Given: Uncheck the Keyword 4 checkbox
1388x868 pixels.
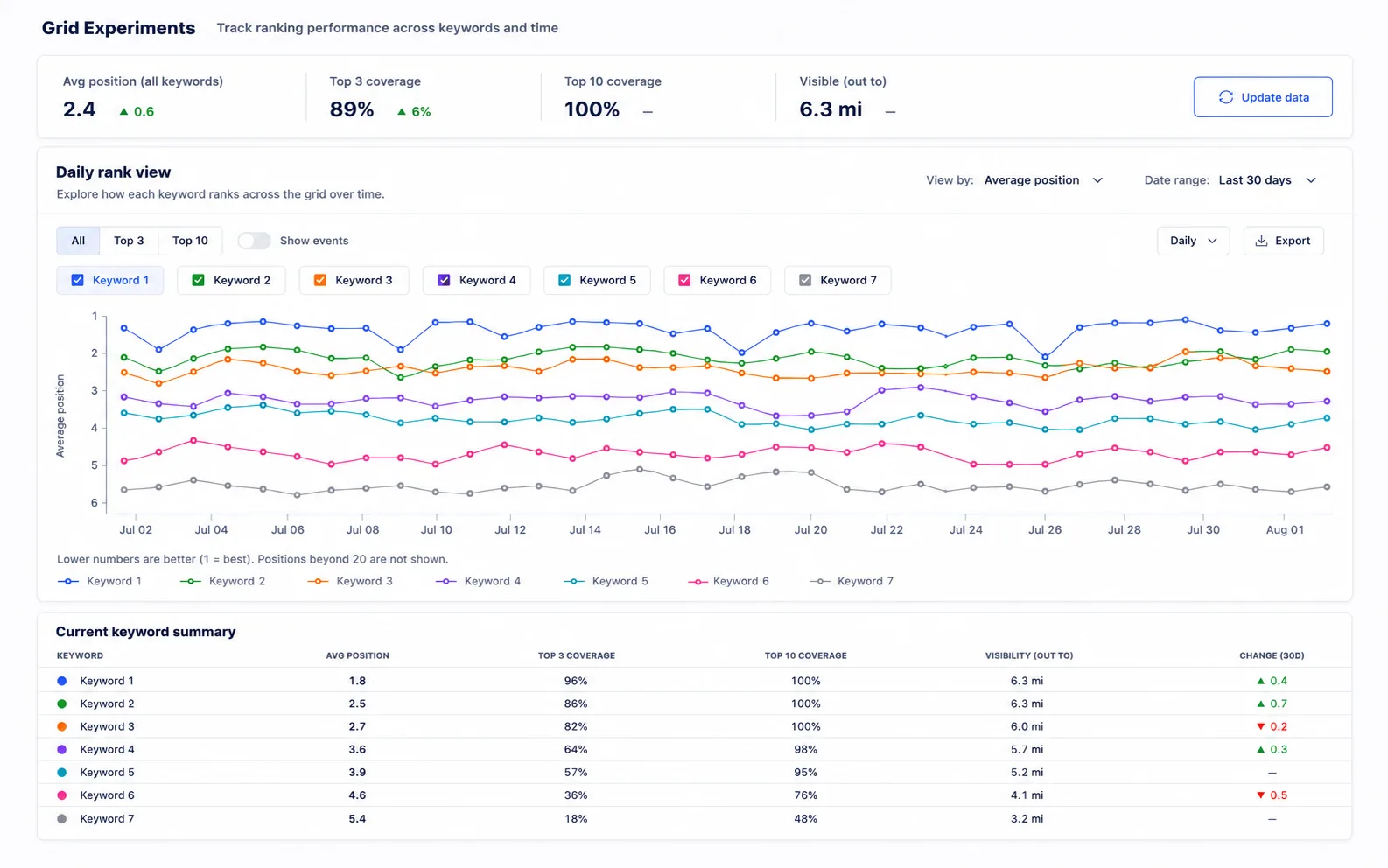Looking at the screenshot, I should tap(444, 280).
